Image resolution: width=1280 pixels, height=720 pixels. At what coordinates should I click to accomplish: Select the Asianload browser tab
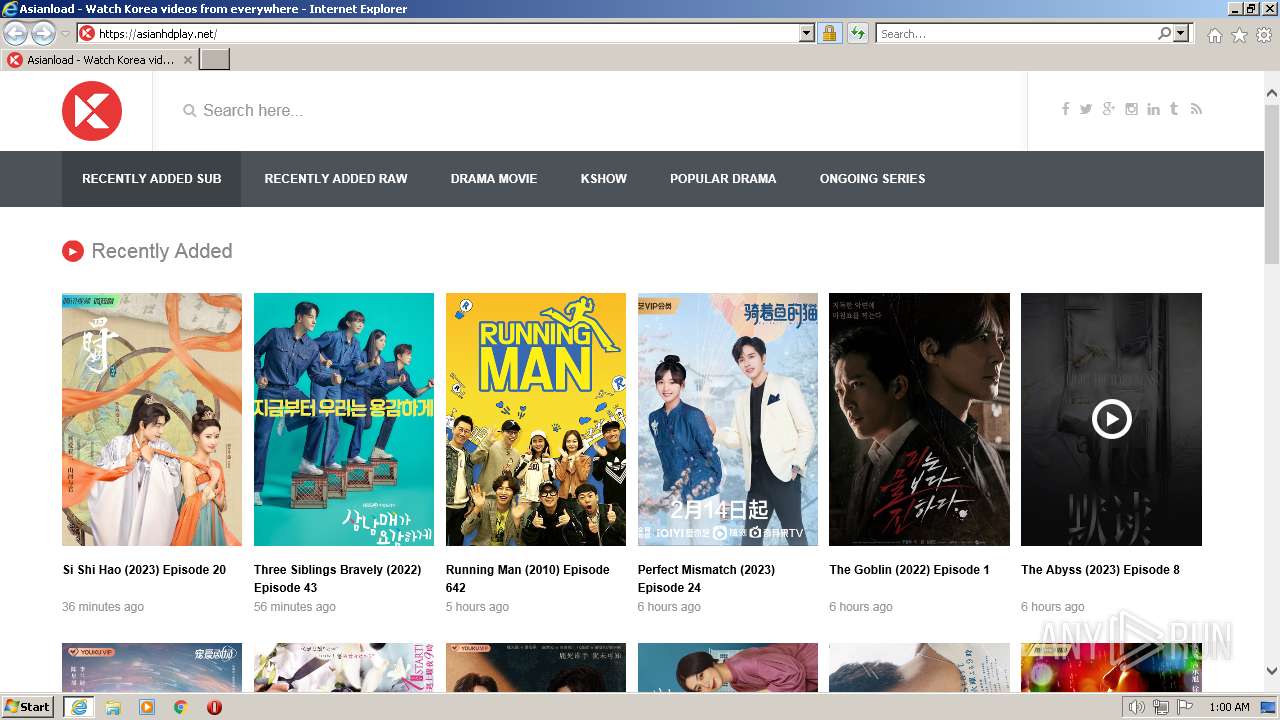pos(100,60)
